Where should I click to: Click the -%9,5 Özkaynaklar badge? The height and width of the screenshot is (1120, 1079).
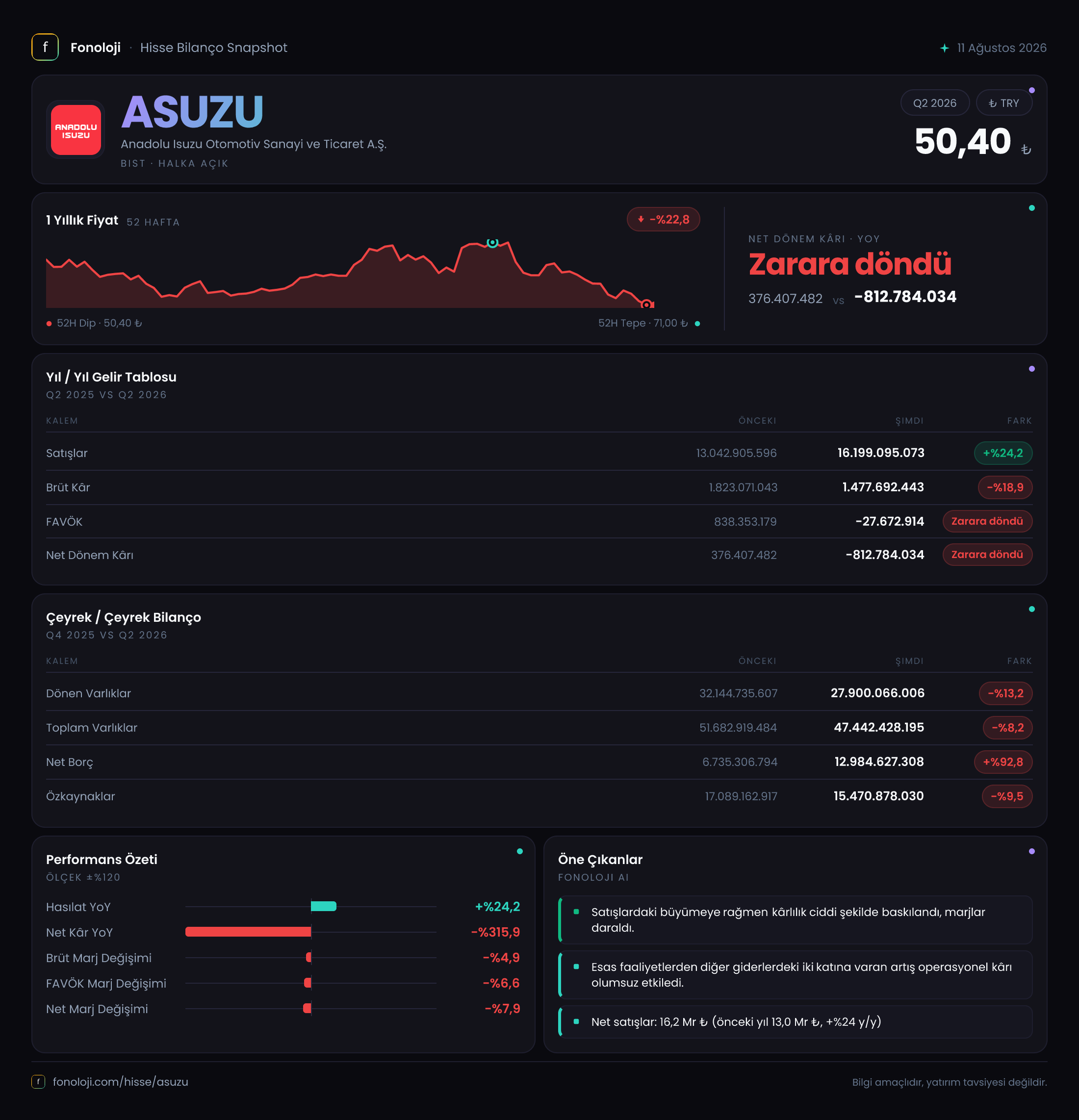(1007, 796)
